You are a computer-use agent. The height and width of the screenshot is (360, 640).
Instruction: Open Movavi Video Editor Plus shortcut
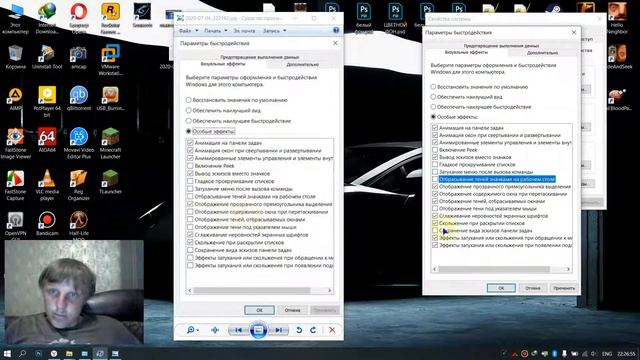pos(78,143)
